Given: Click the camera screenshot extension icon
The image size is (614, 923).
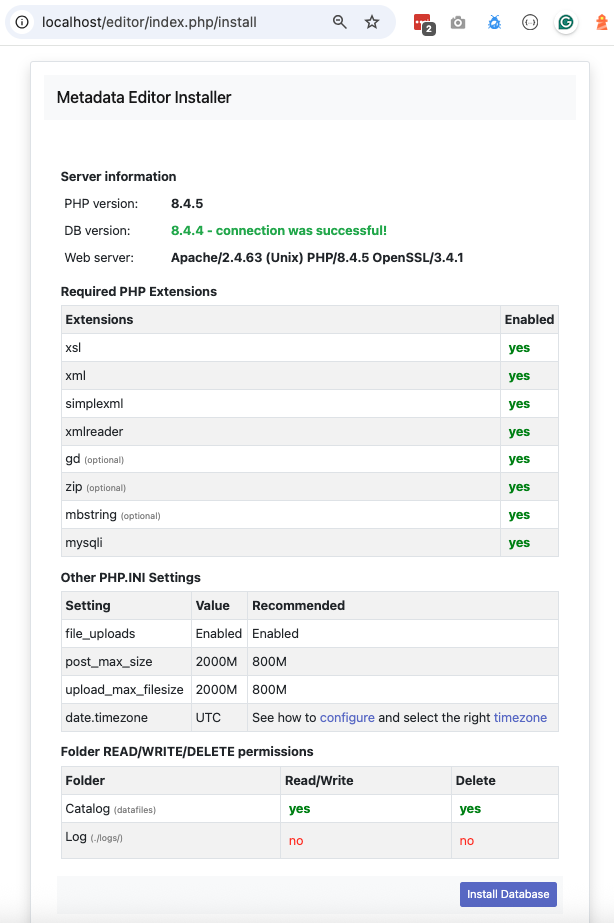Looking at the screenshot, I should point(458,22).
